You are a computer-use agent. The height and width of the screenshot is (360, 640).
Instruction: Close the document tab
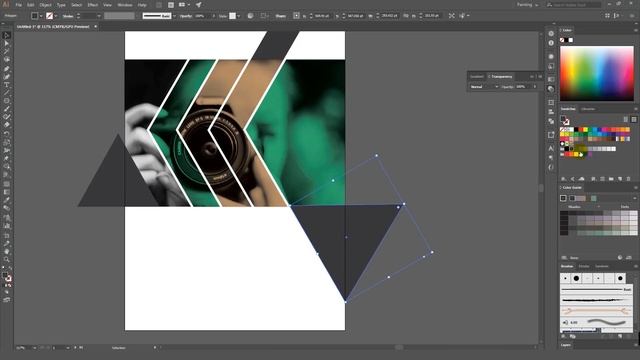pyautogui.click(x=96, y=27)
